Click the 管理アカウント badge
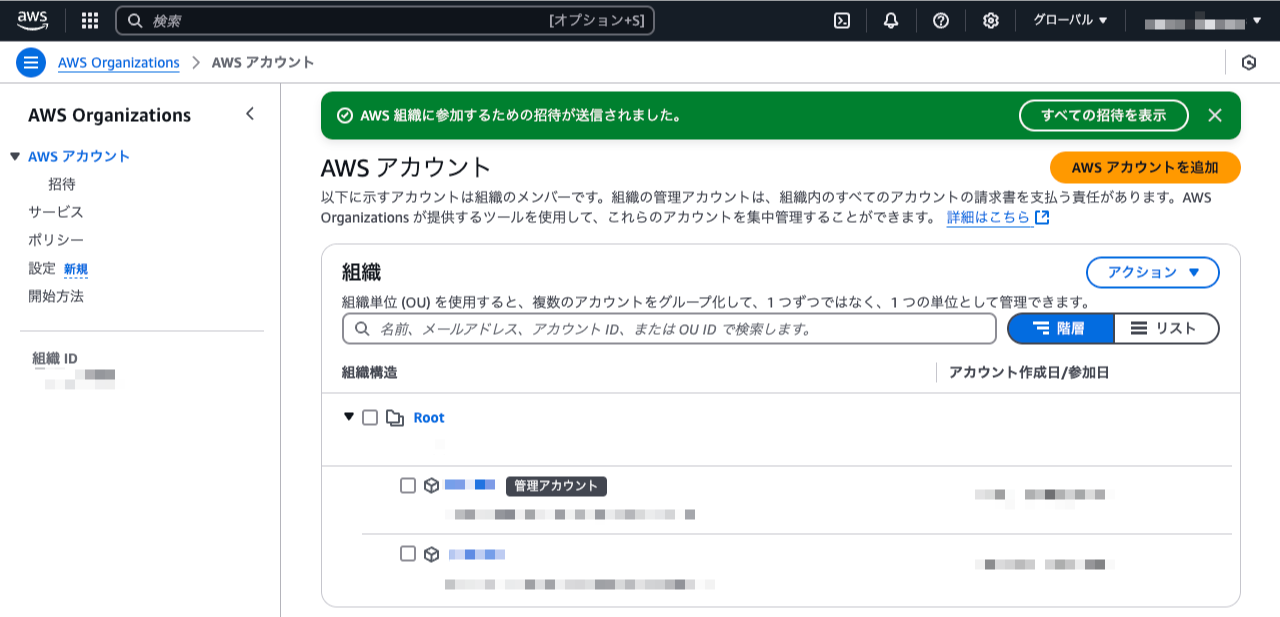This screenshot has height=617, width=1280. [556, 486]
